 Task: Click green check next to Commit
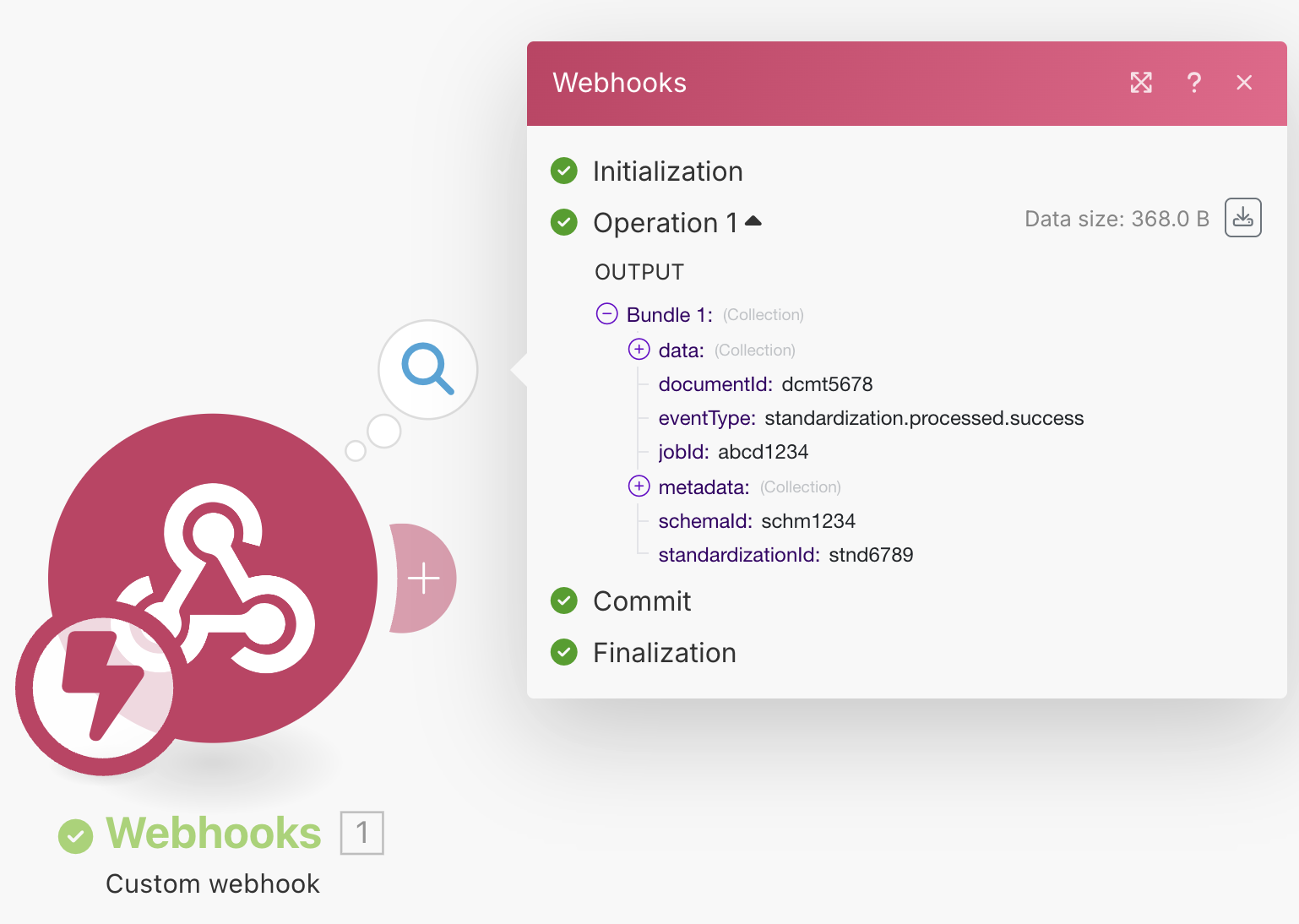[564, 601]
